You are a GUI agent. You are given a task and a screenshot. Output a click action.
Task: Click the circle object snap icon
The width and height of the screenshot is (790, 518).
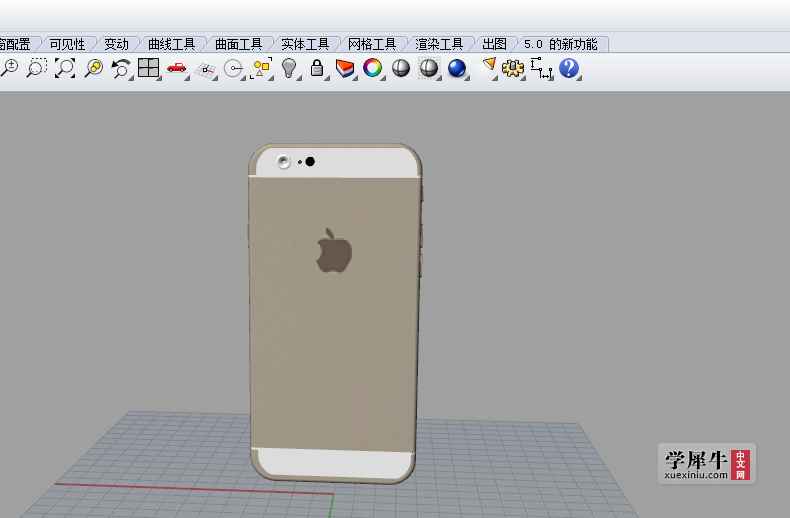(233, 69)
